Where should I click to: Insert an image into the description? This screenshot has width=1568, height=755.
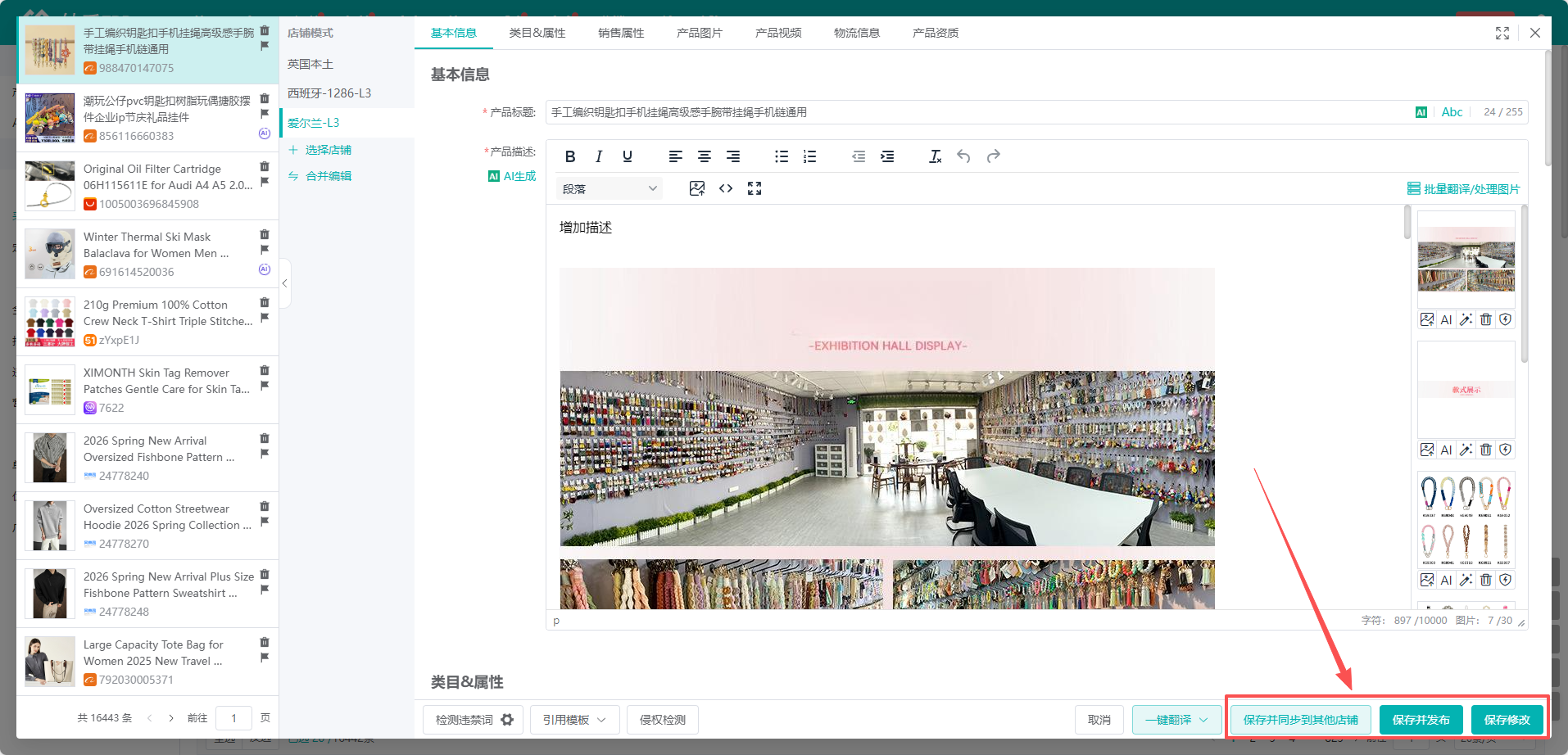(697, 188)
